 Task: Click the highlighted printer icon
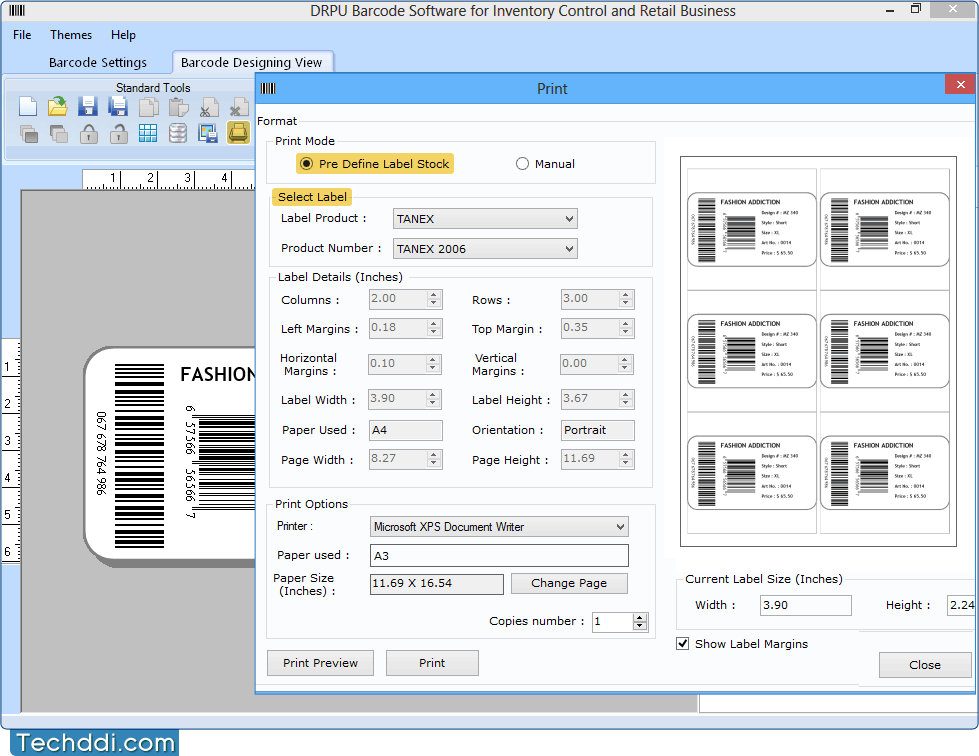tap(238, 132)
